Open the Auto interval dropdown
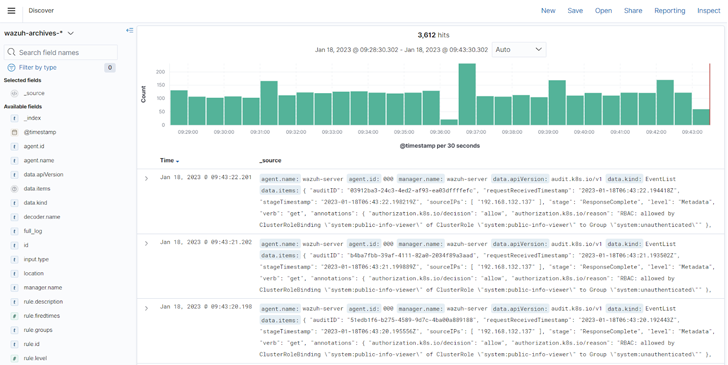This screenshot has width=728, height=365. [519, 50]
